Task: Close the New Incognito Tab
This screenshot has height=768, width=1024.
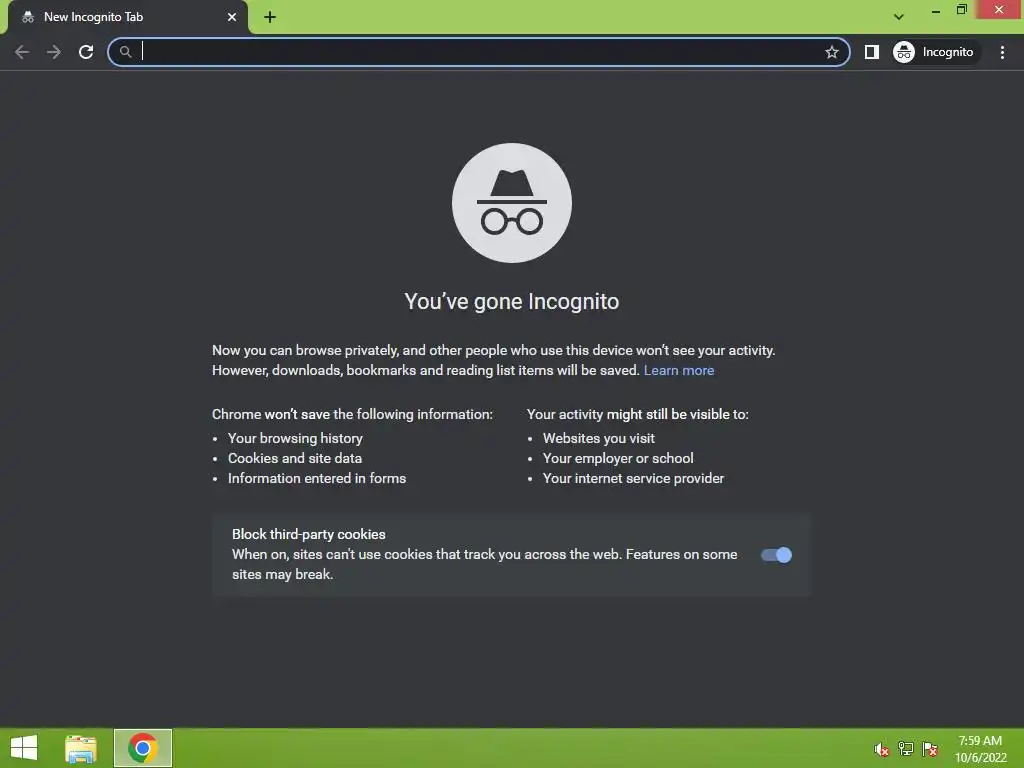Action: pyautogui.click(x=232, y=17)
